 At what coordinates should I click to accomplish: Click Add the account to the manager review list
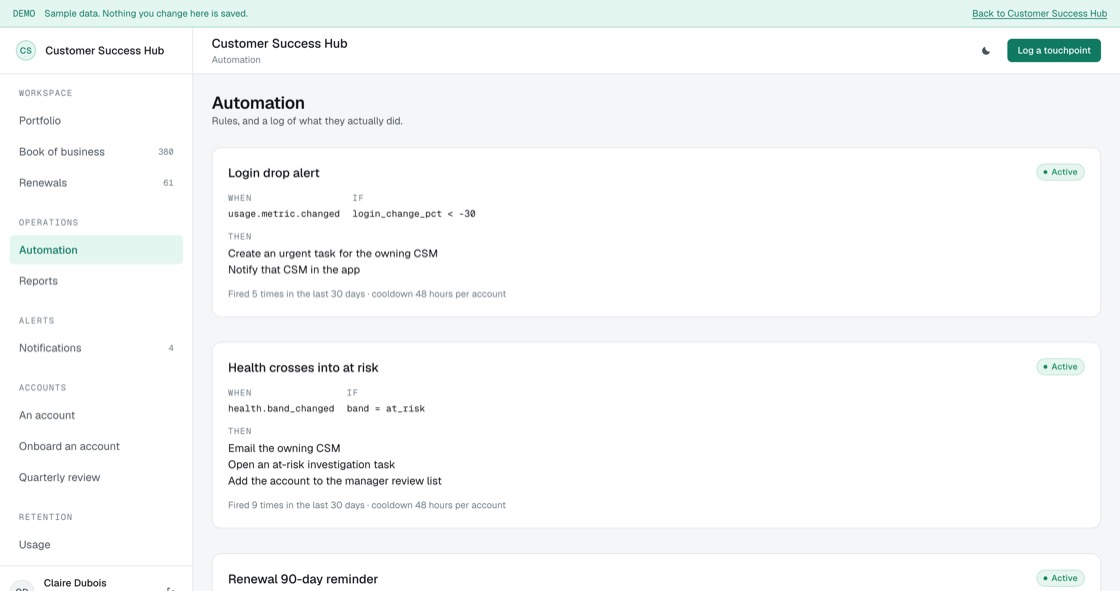click(x=334, y=481)
